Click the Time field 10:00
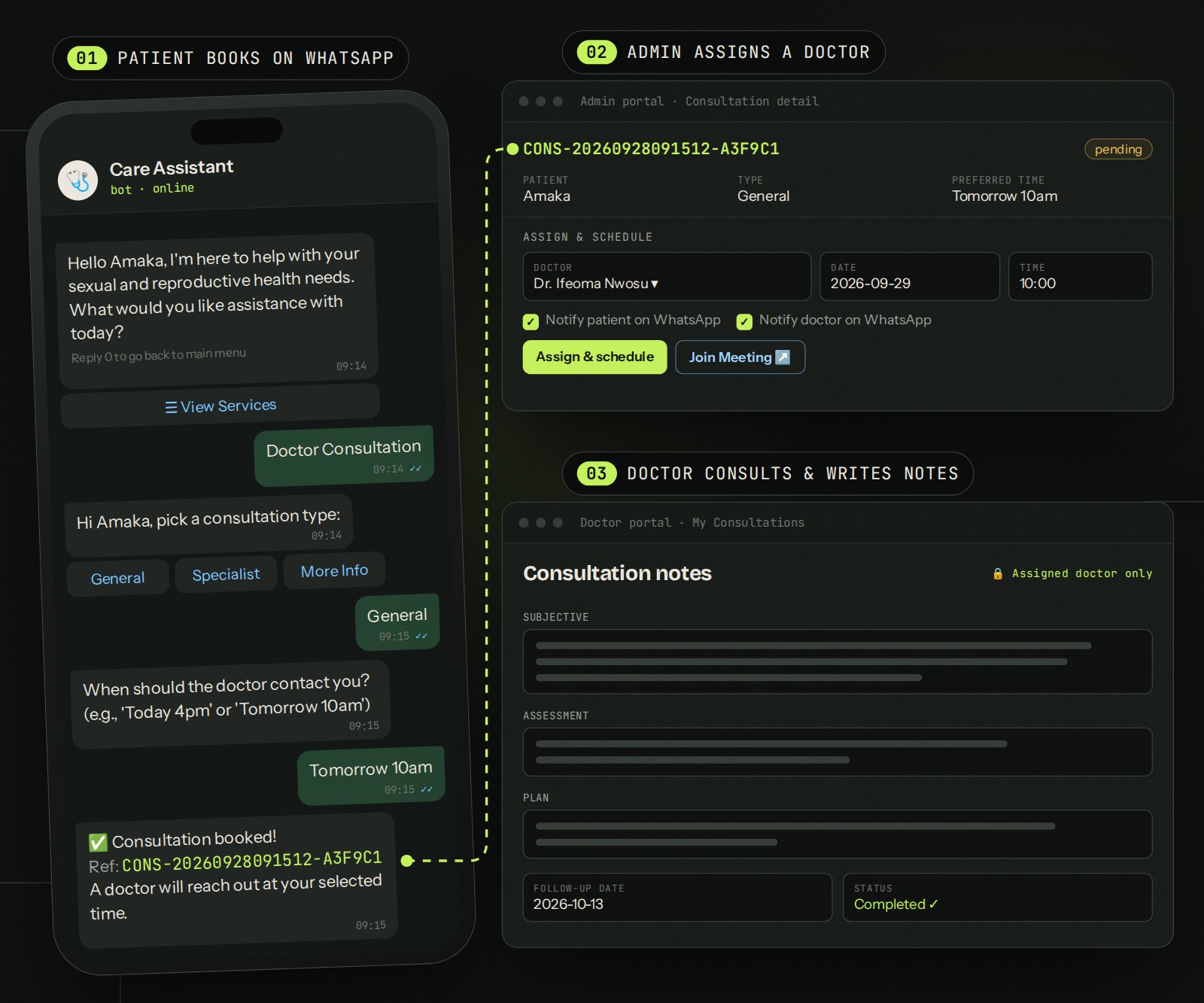Viewport: 1204px width, 1003px height. tap(1081, 276)
